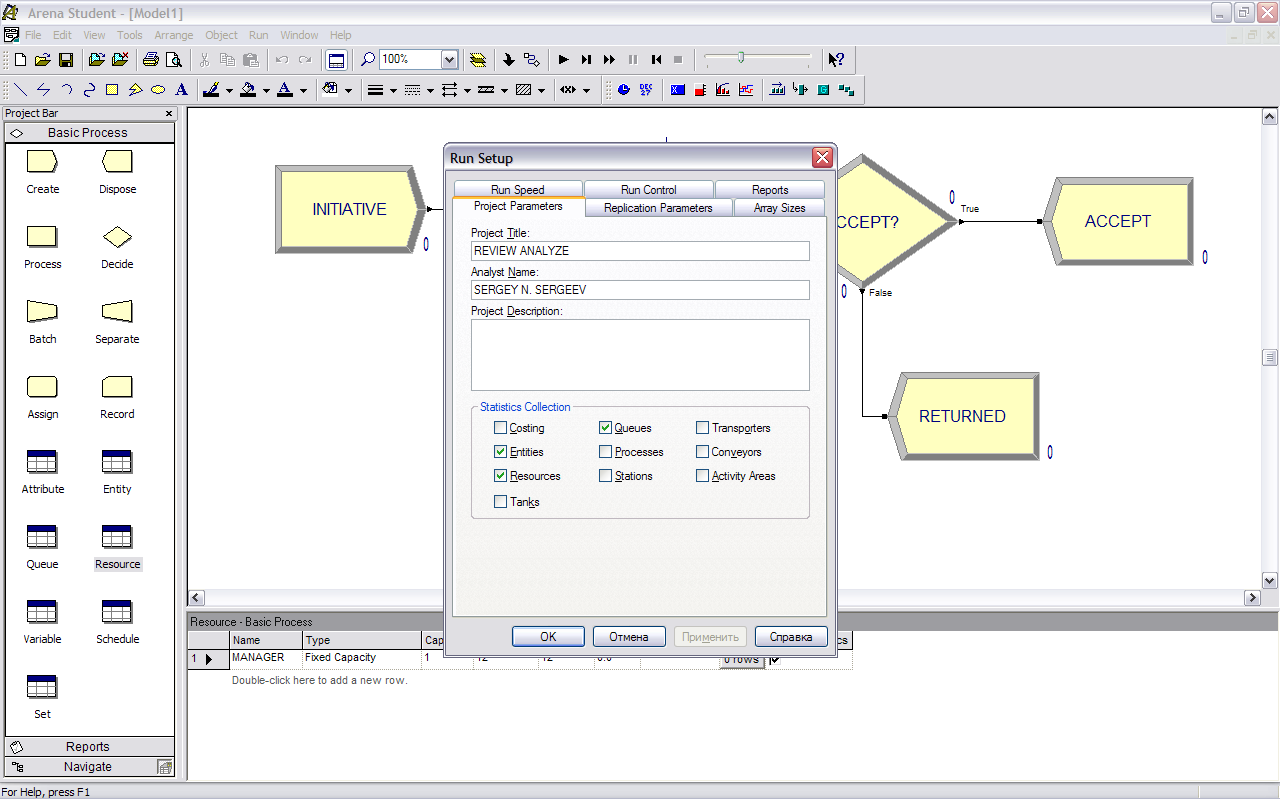Open the Window Background Color dropdown arrow
1280x800 pixels.
348,90
